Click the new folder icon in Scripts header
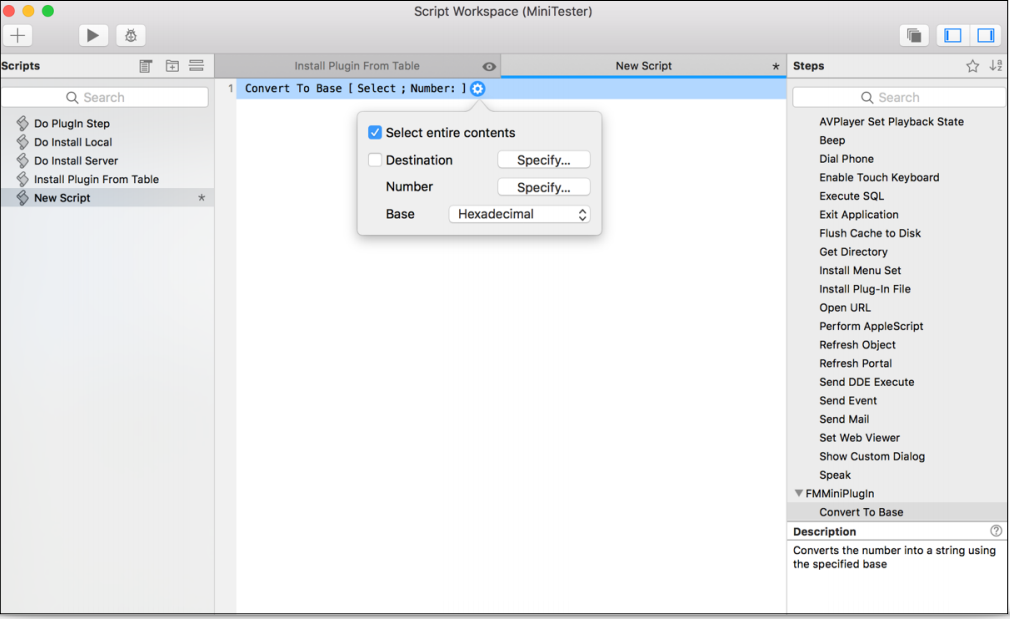1010x619 pixels. tap(172, 66)
